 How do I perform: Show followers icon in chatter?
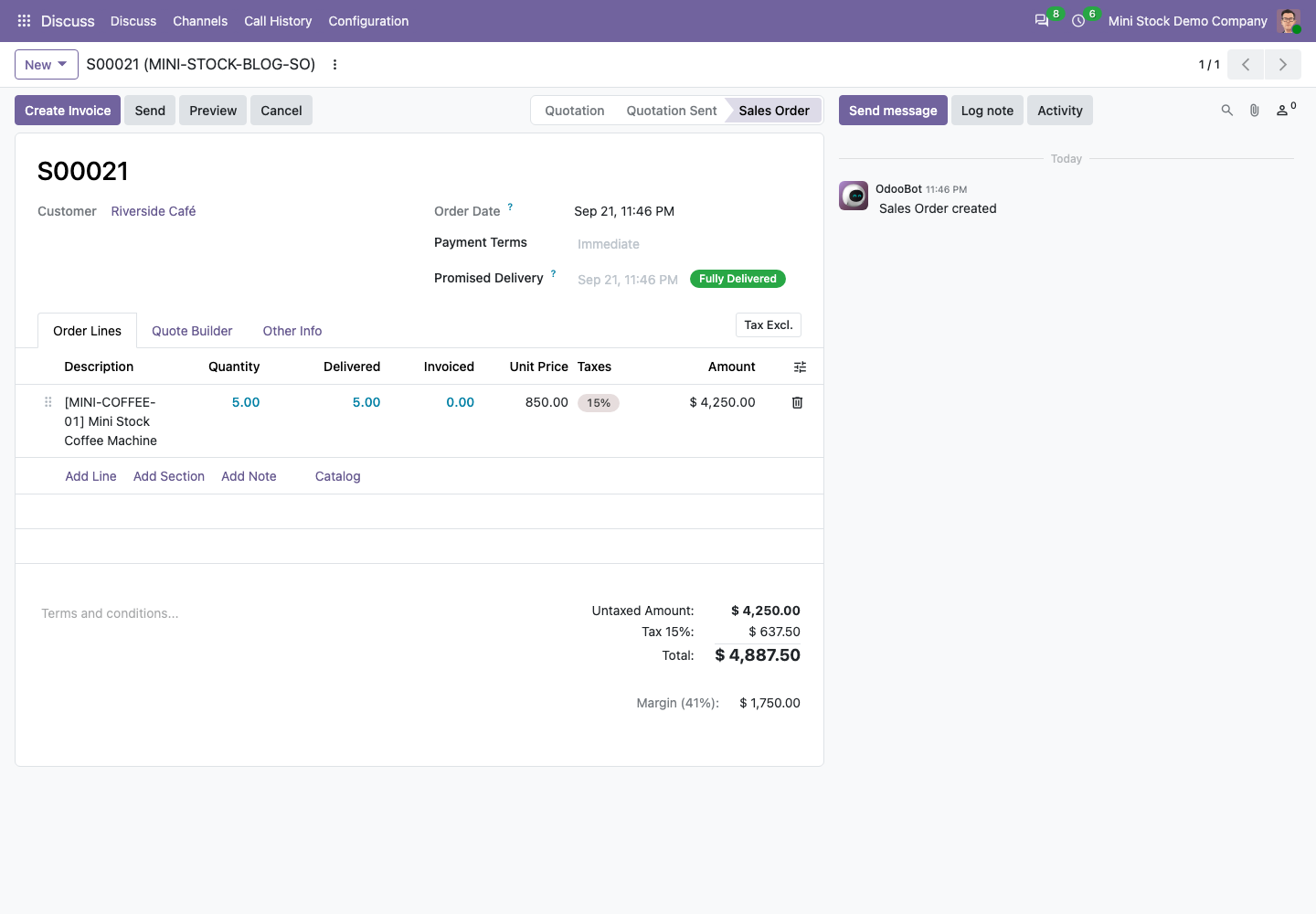pos(1285,111)
